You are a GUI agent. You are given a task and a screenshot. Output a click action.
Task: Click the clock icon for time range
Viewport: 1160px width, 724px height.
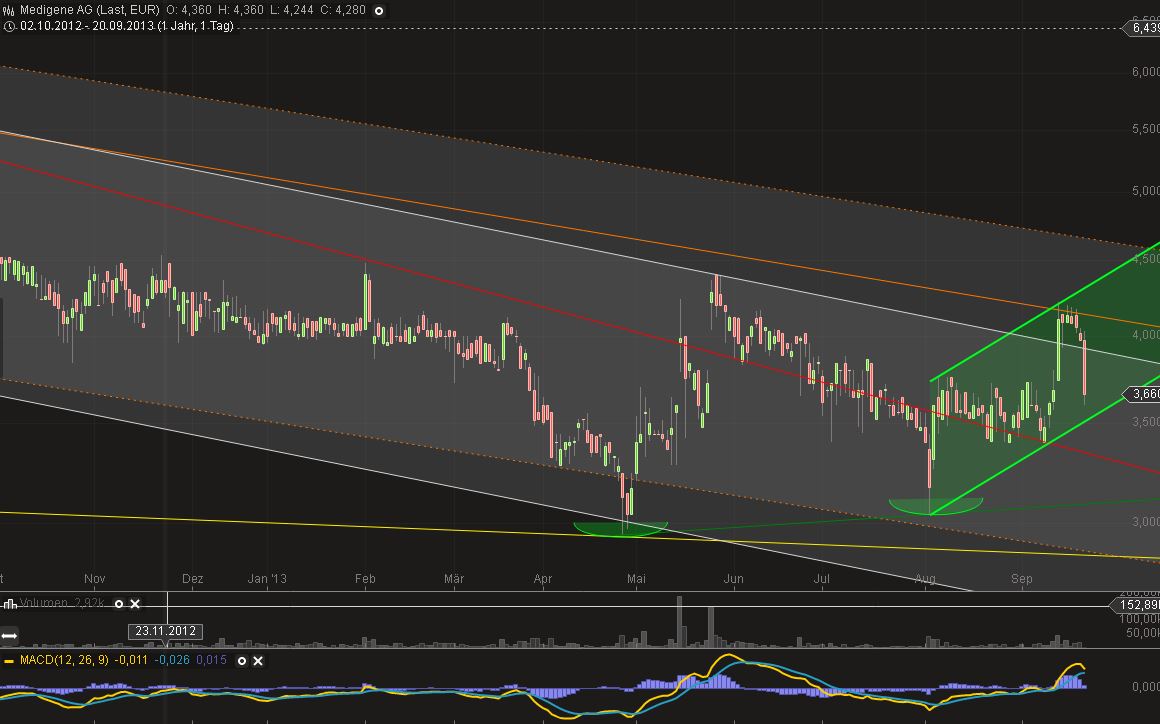9,26
